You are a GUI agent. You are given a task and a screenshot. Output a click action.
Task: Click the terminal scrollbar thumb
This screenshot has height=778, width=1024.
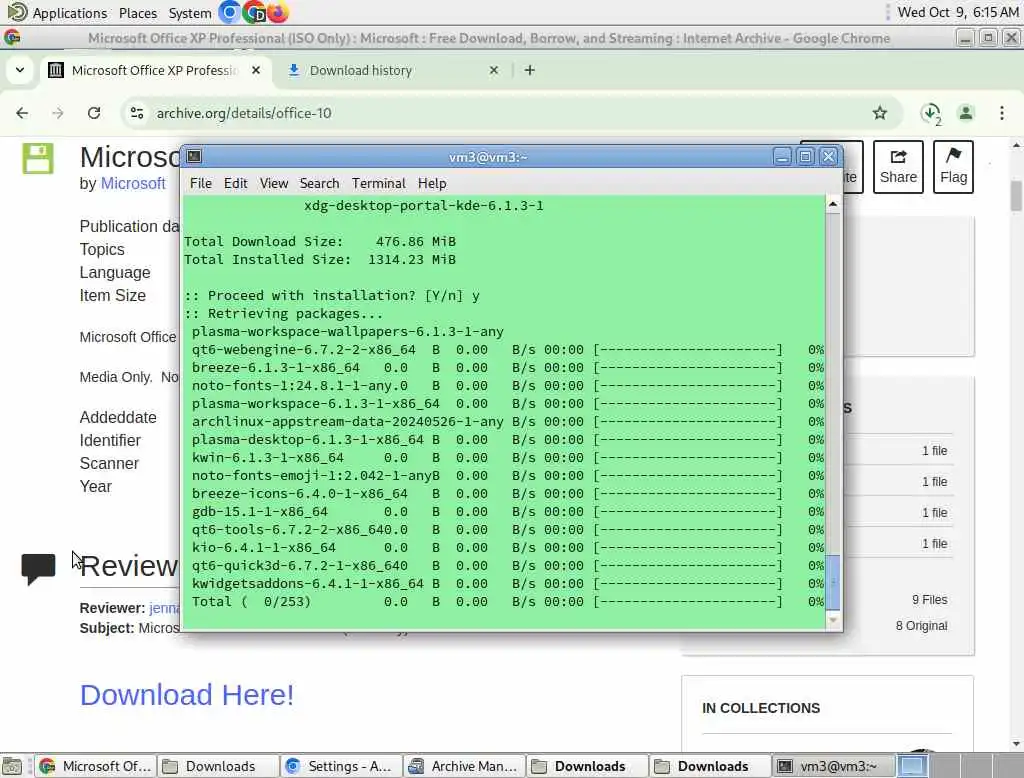tap(833, 581)
